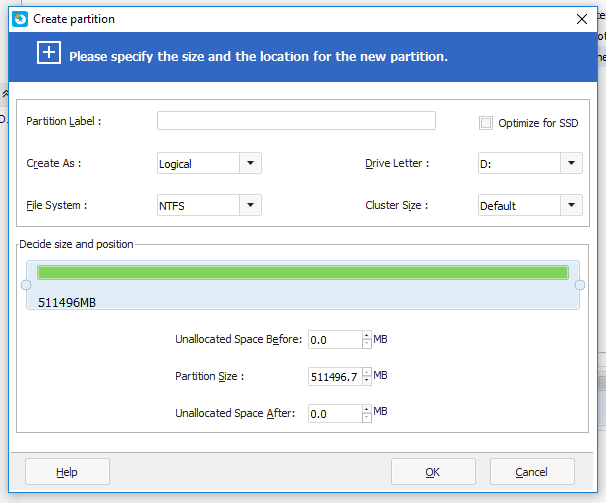Screen dimensions: 606x503
Task: Increase Unallocated Space Before with the up arrow
Action: 366,336
